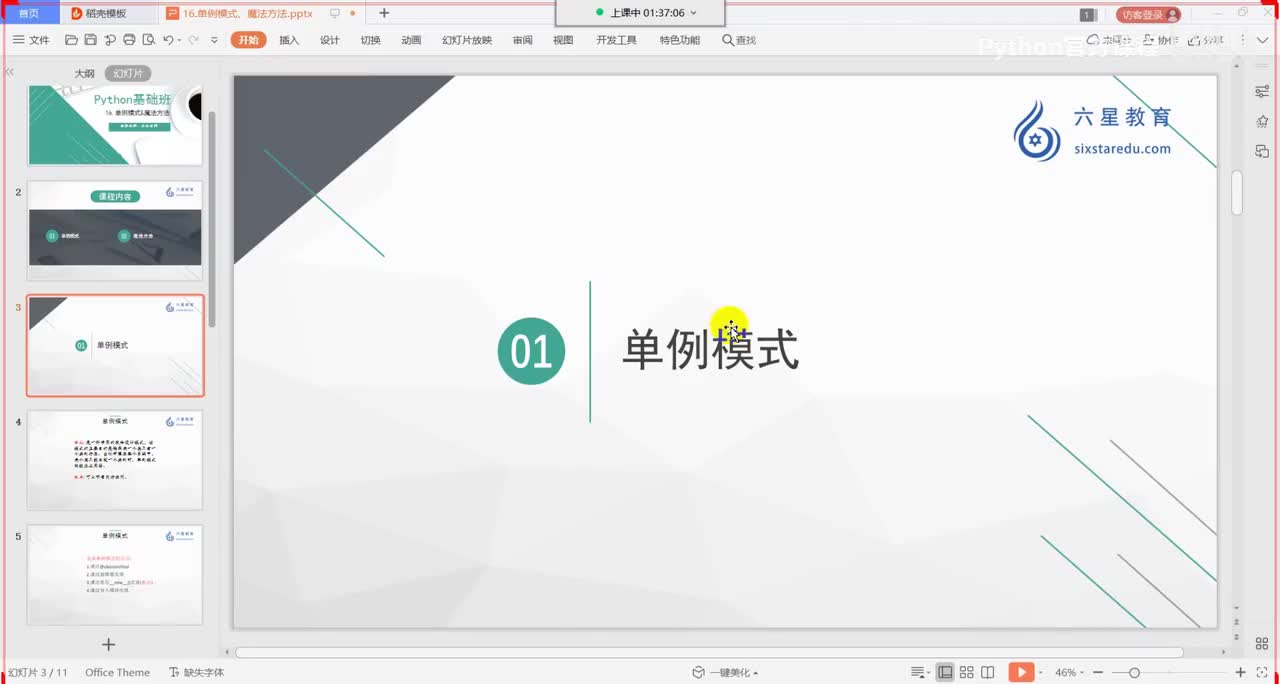Switch to the 大纲 outline view
Screen dimensions: 1280x684
(x=84, y=74)
